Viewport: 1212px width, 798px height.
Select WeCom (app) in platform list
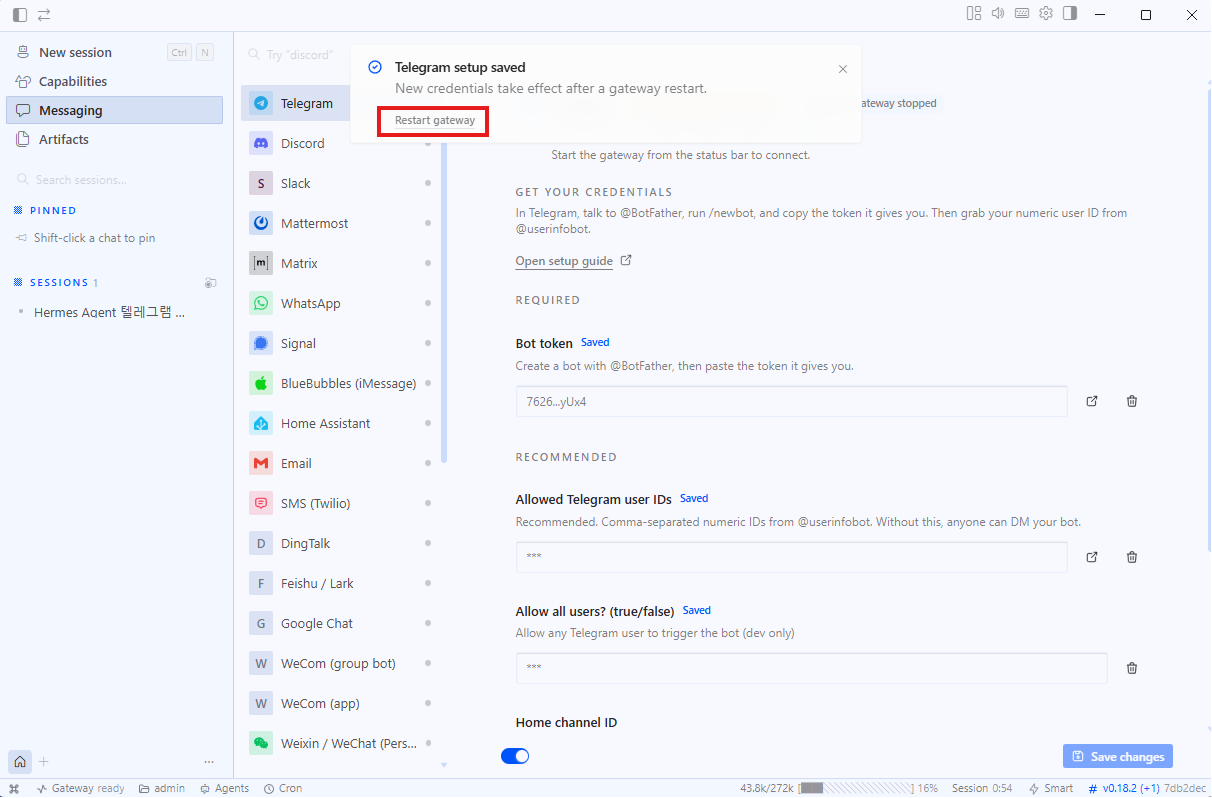coord(340,703)
